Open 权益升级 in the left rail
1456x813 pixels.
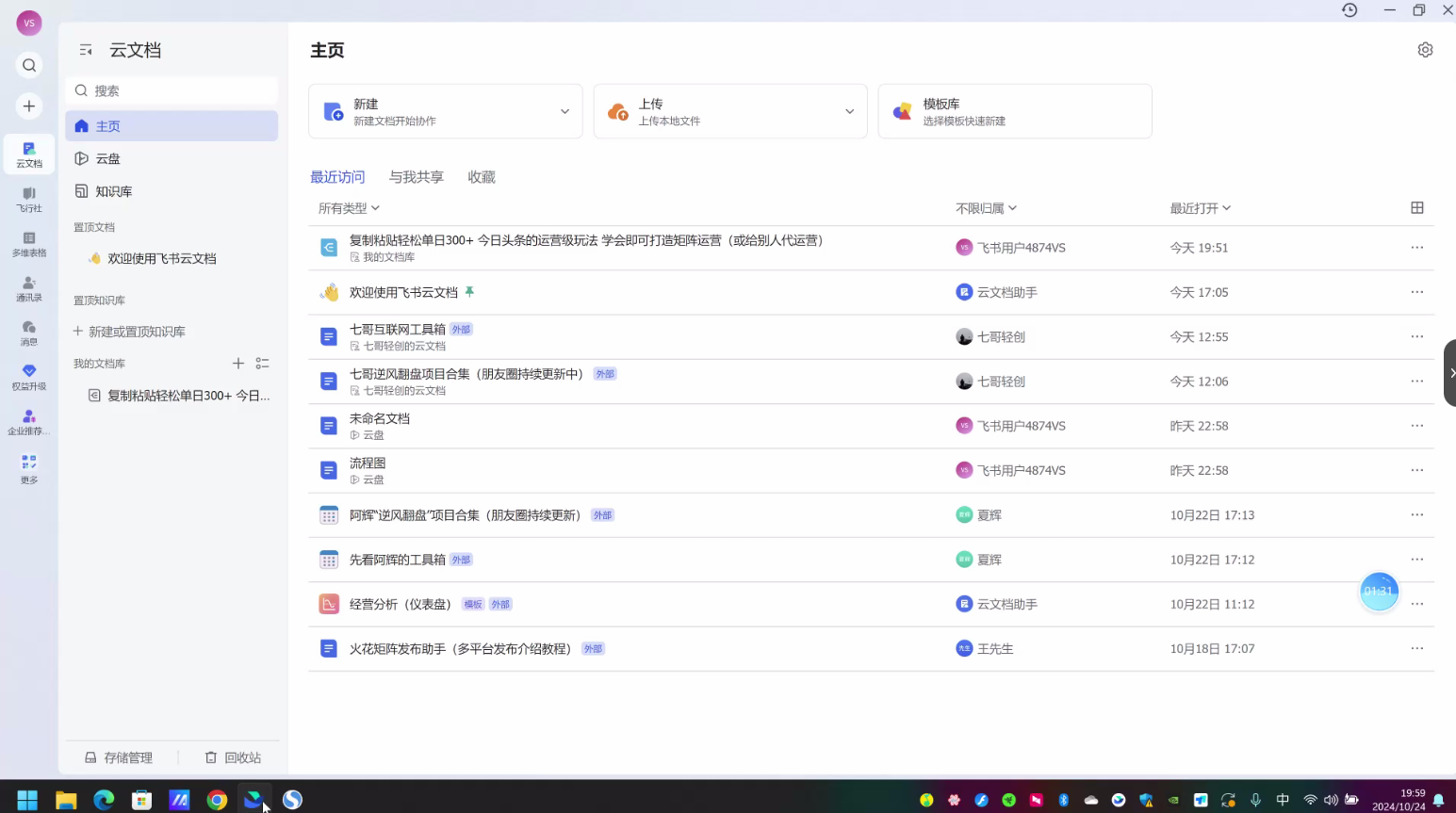(x=29, y=378)
